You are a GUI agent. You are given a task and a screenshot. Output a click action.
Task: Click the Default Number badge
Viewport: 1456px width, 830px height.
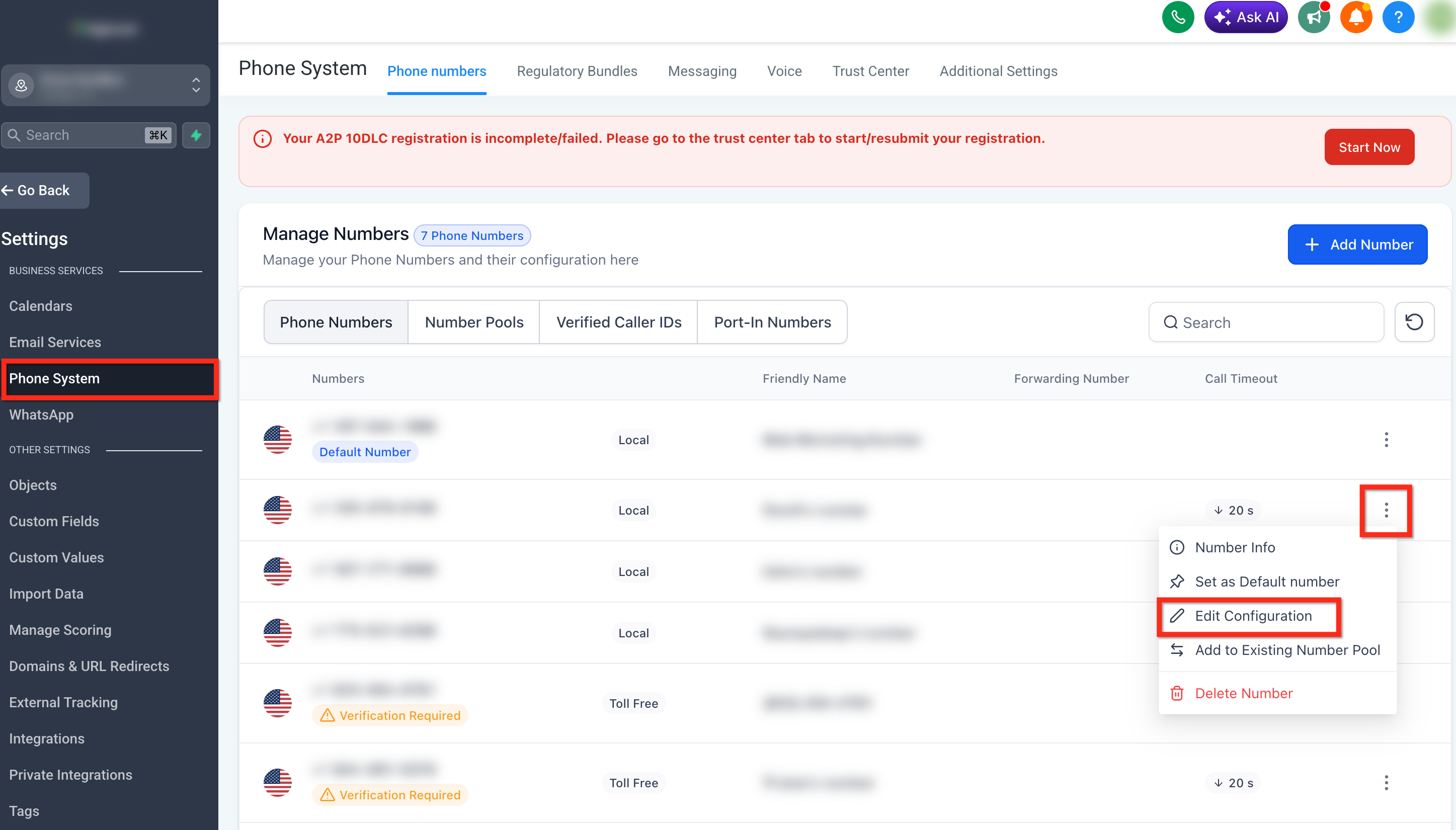365,452
